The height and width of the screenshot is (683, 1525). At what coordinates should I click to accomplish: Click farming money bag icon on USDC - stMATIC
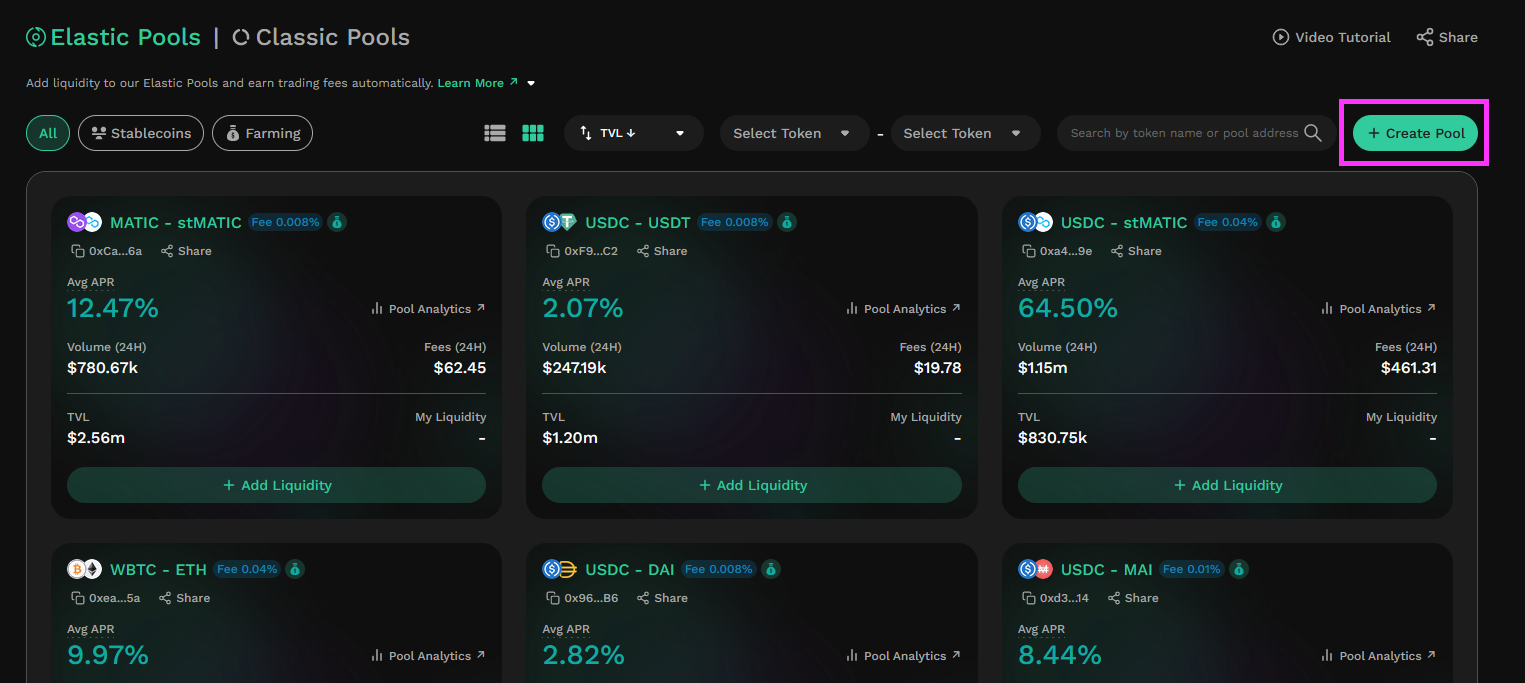click(1276, 222)
